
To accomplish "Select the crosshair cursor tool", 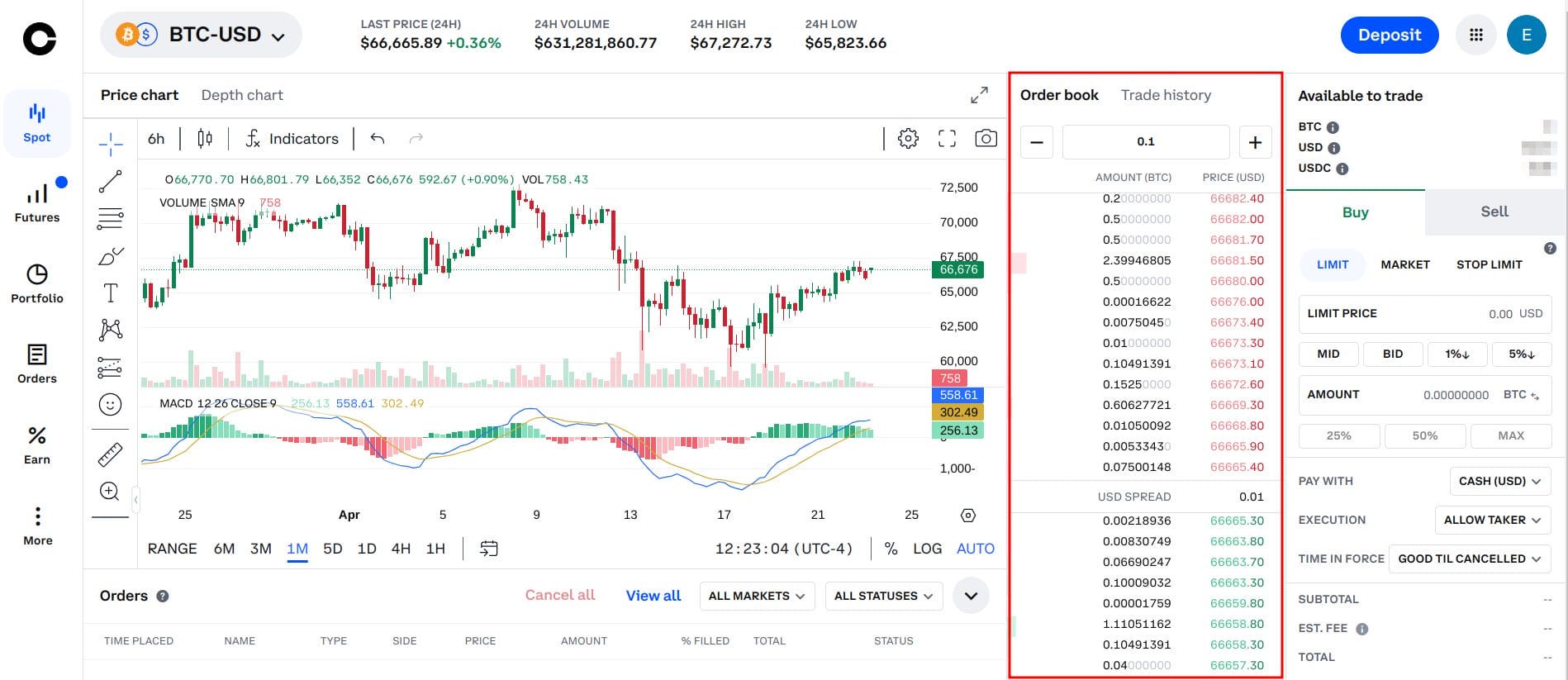I will pos(111,144).
